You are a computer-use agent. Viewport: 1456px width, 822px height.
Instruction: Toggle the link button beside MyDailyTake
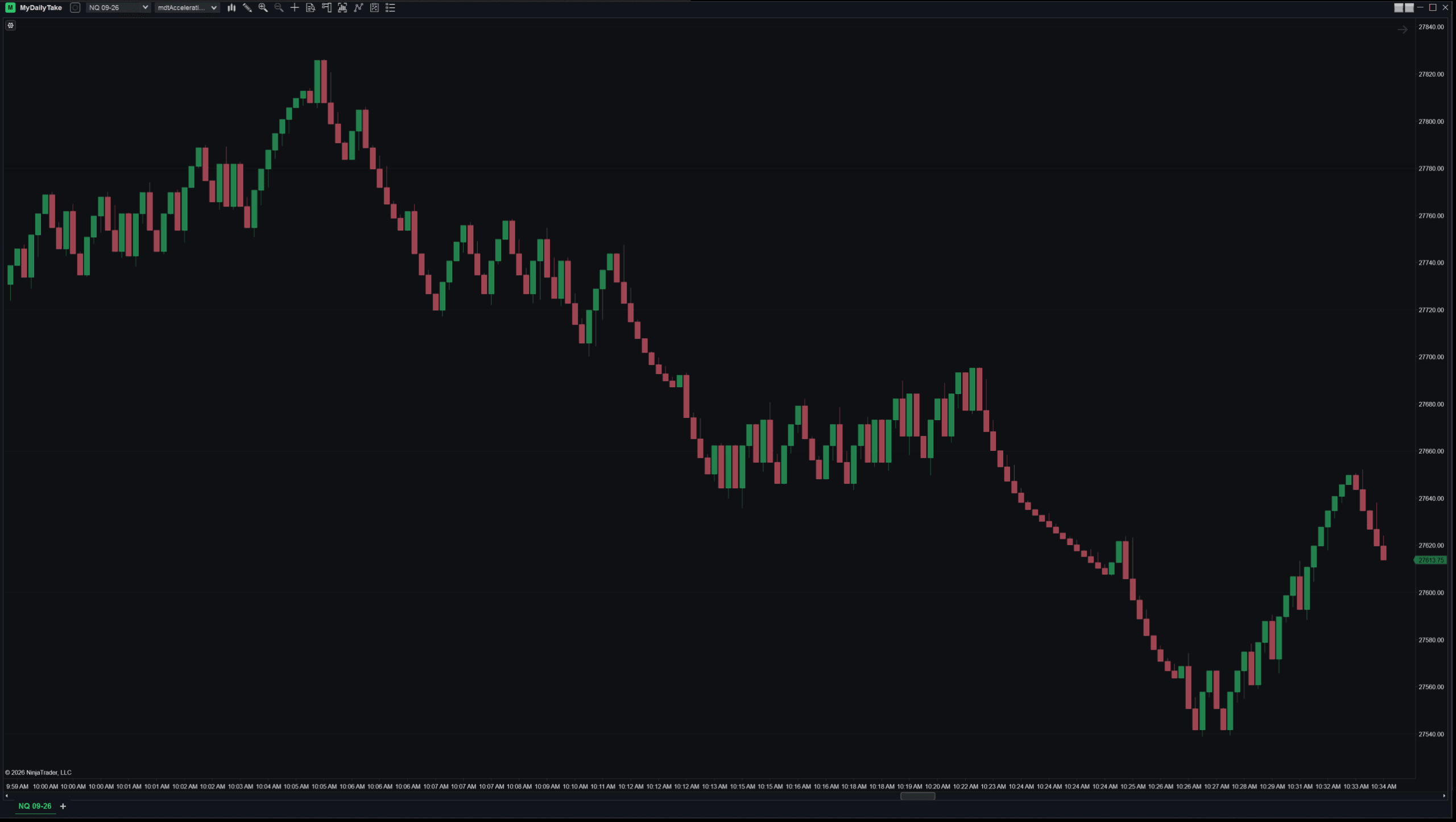75,7
